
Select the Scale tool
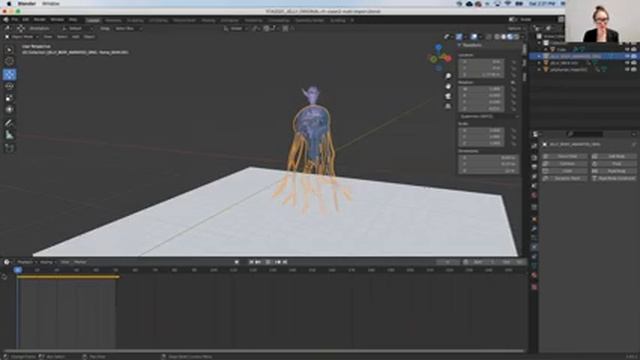tap(9, 98)
